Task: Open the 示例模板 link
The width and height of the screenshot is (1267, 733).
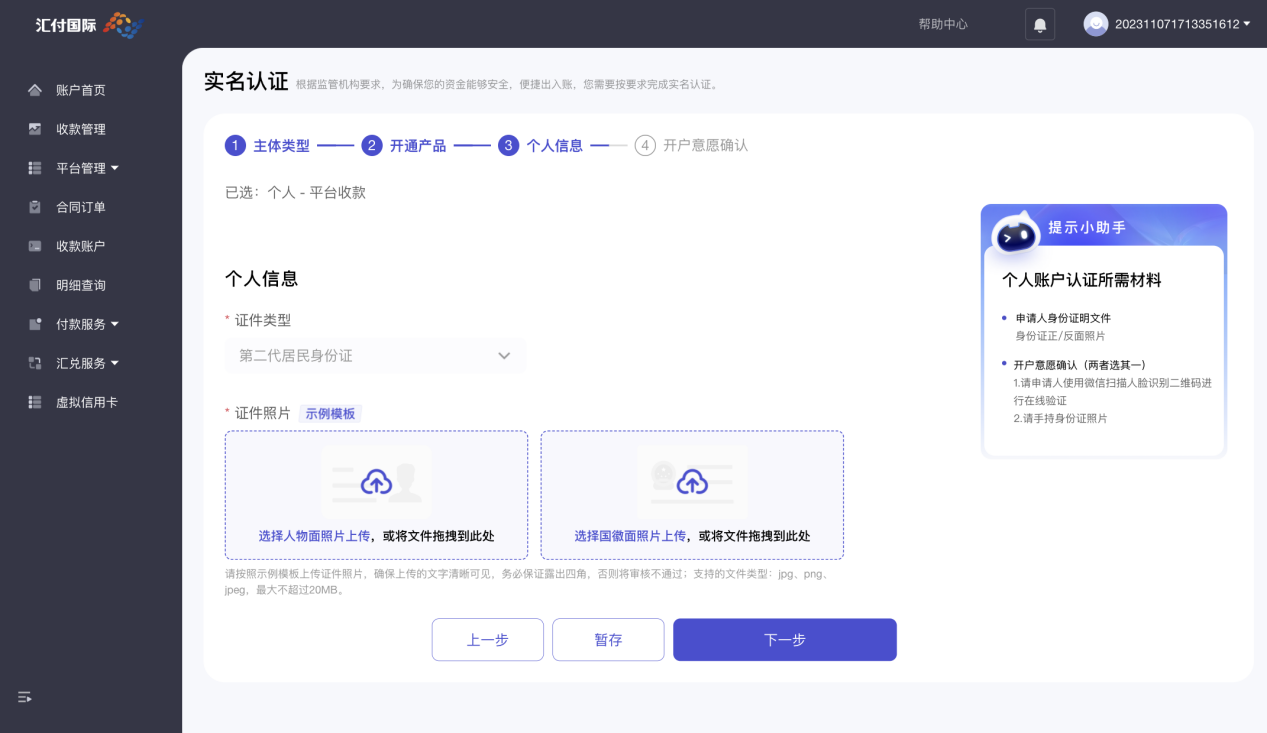Action: tap(330, 413)
